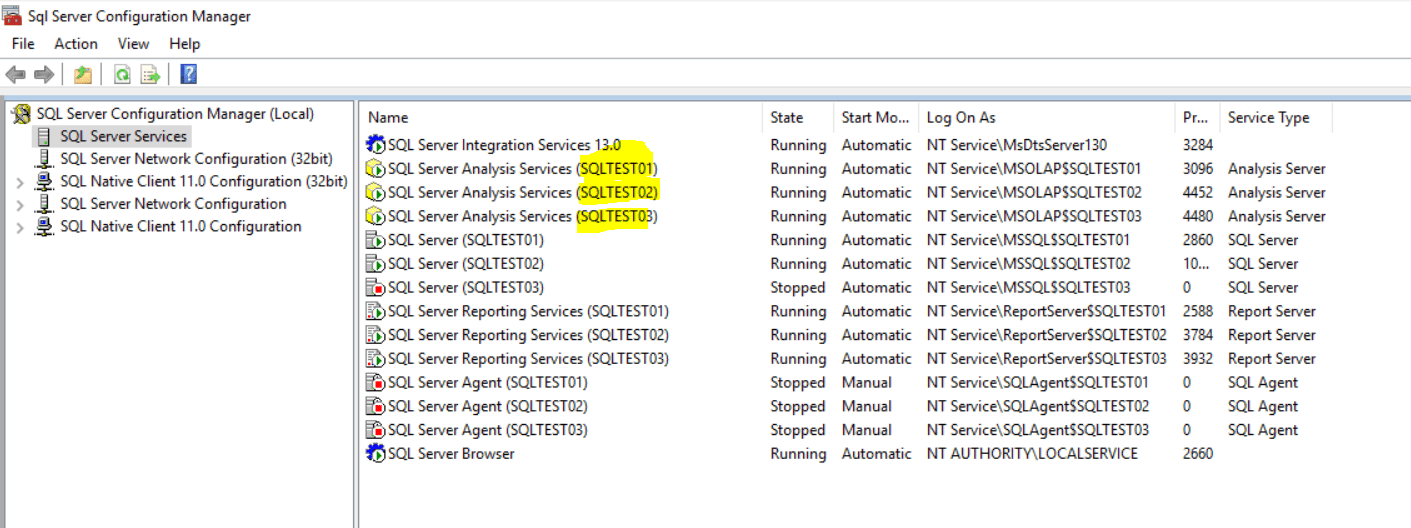This screenshot has width=1411, height=528.
Task: Expand SQL Native Client 11.0 Configuration (32bit) node
Action: (20, 182)
